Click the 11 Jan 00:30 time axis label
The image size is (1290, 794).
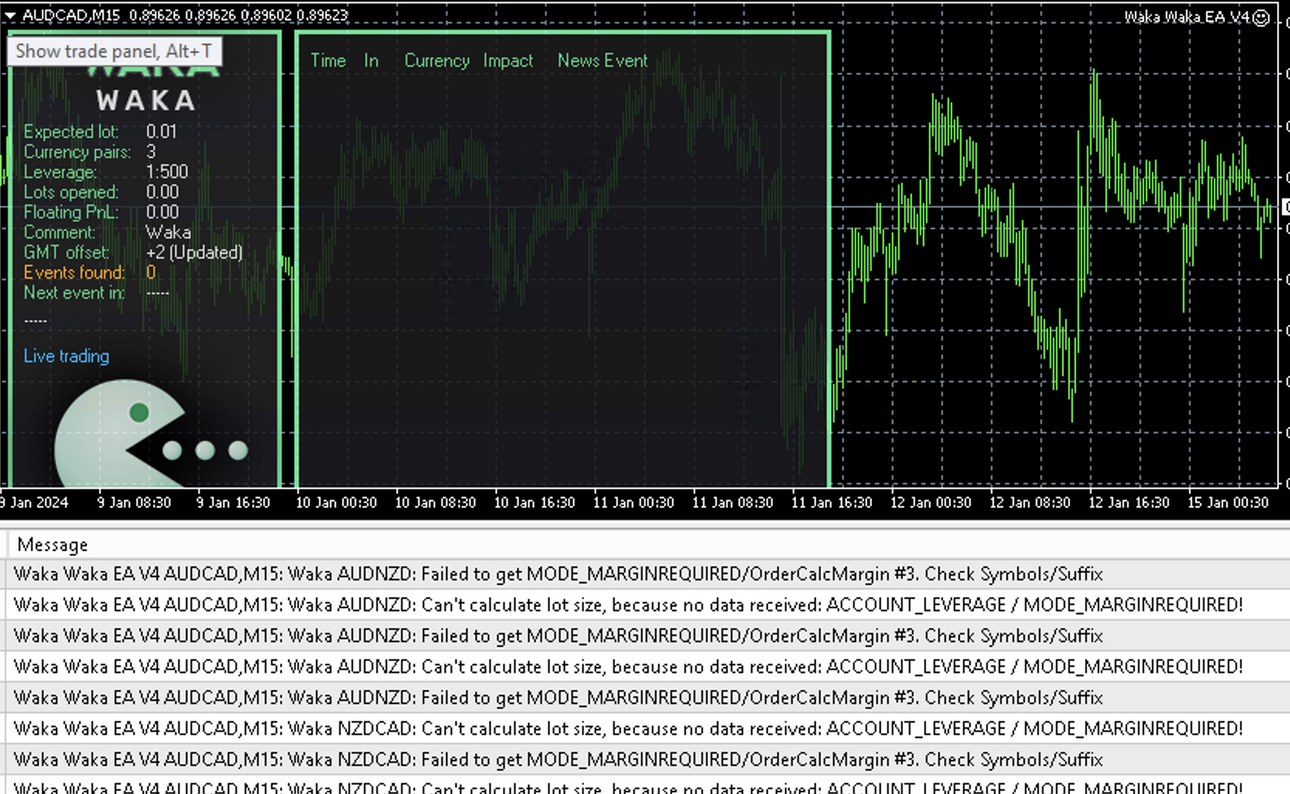click(x=634, y=502)
